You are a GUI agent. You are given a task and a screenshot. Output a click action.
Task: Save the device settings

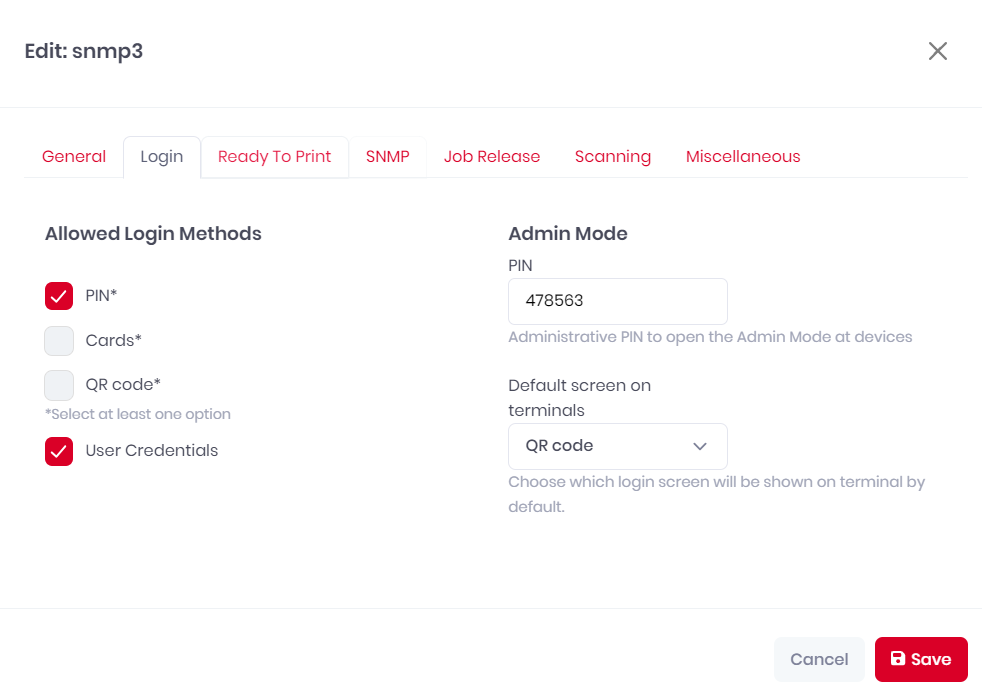pos(921,659)
